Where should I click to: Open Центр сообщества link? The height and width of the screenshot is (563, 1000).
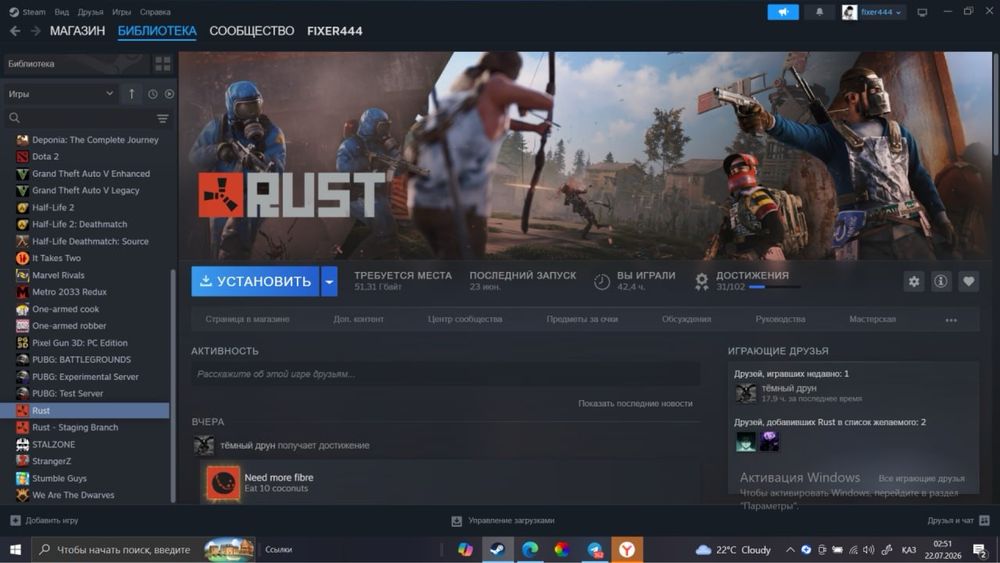(465, 319)
